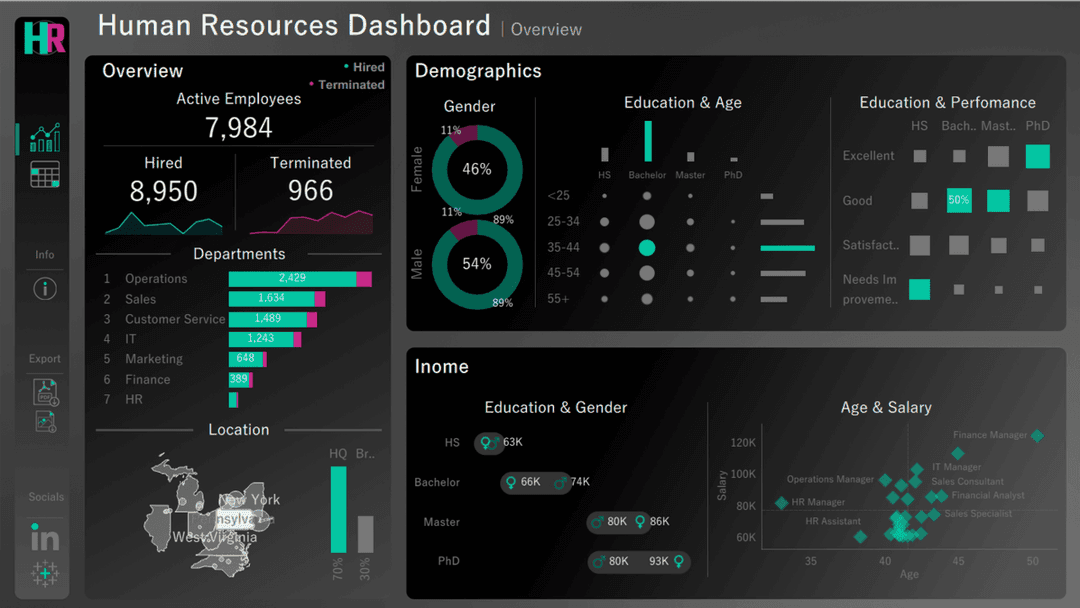Screen dimensions: 1080x608
Task: Click the Branch location gray bar
Action: [365, 534]
